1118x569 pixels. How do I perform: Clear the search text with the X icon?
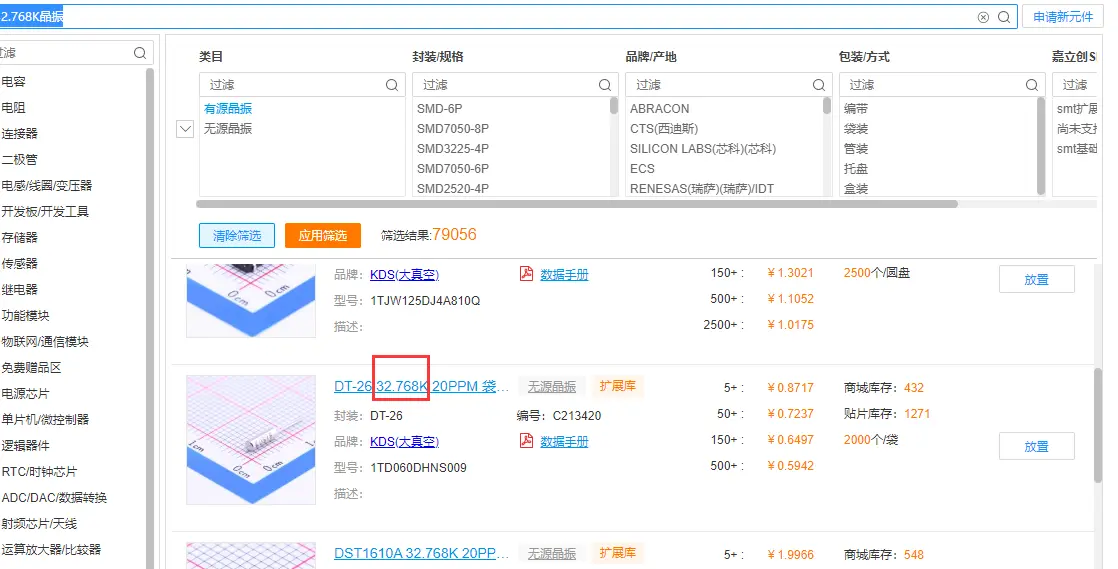(983, 17)
